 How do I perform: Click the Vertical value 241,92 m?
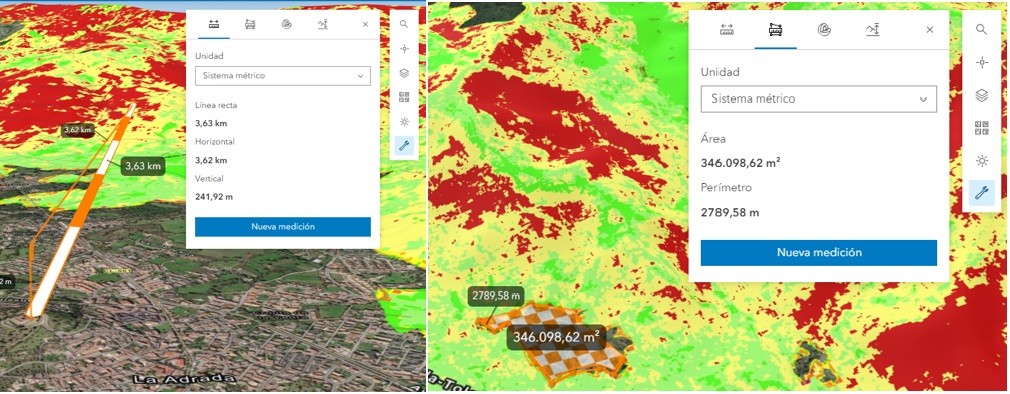tap(214, 196)
